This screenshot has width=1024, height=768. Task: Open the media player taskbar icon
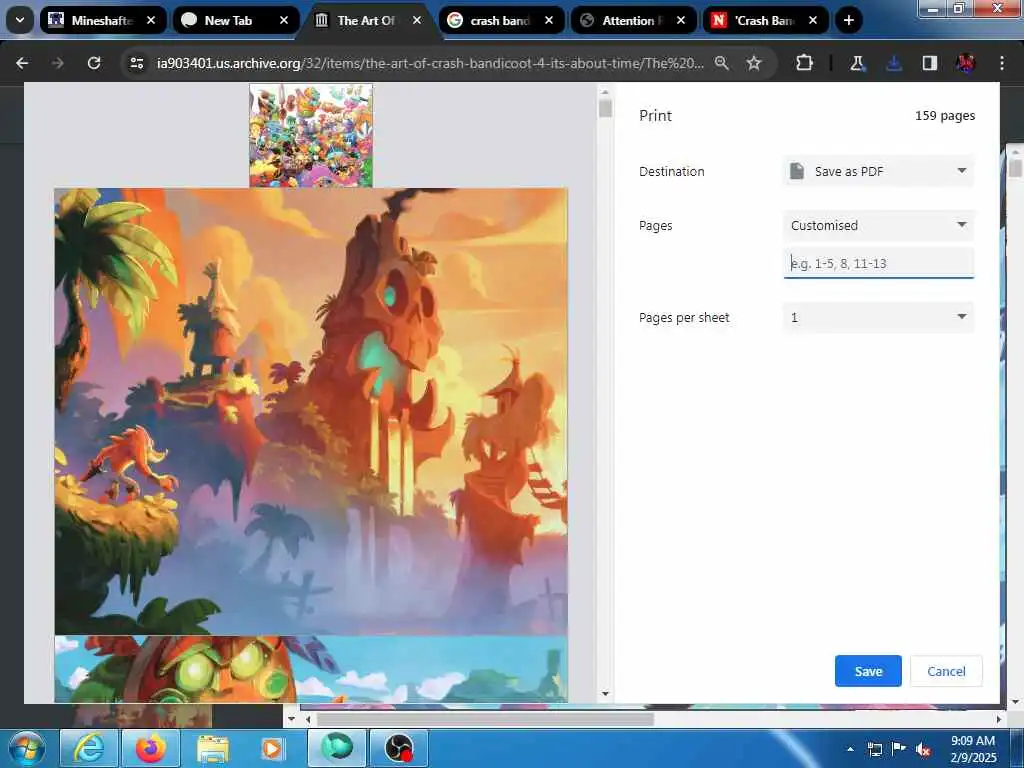[x=272, y=748]
